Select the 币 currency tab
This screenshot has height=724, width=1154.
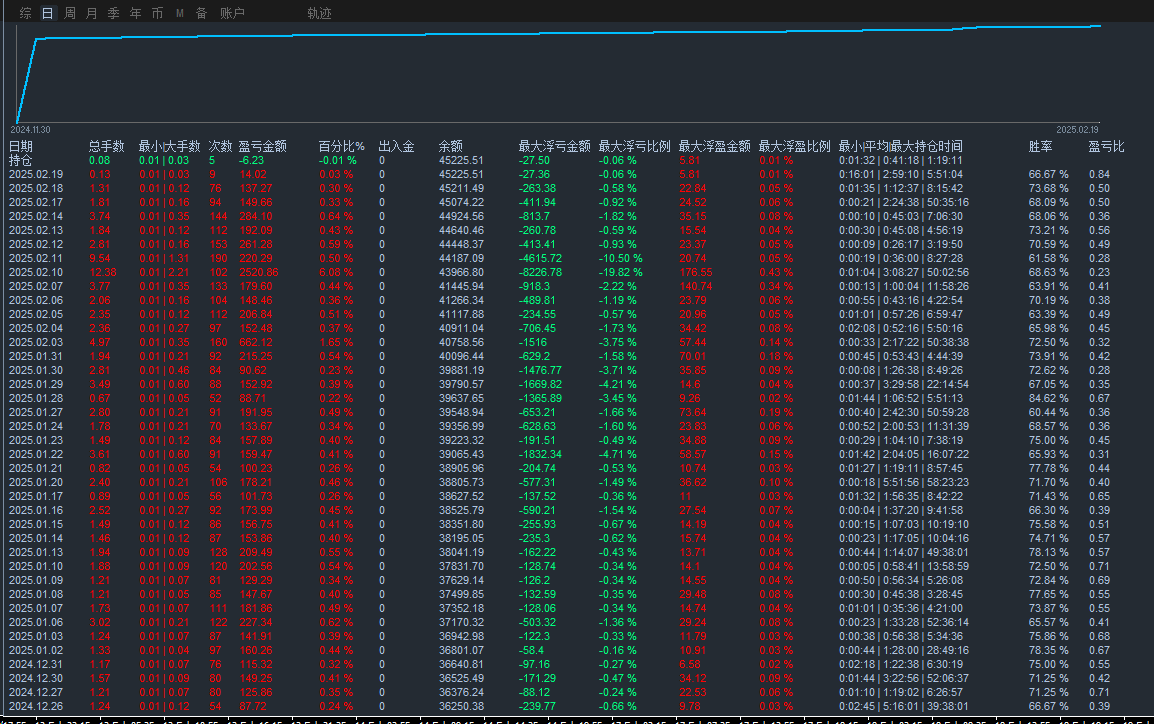point(157,13)
